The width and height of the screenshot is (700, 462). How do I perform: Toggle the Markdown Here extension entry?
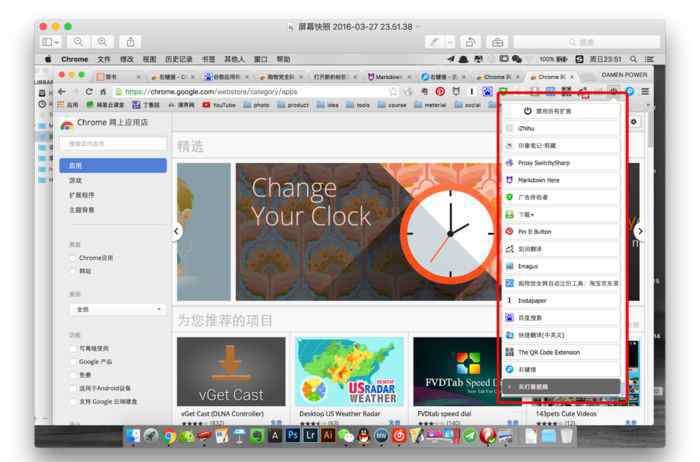click(561, 180)
